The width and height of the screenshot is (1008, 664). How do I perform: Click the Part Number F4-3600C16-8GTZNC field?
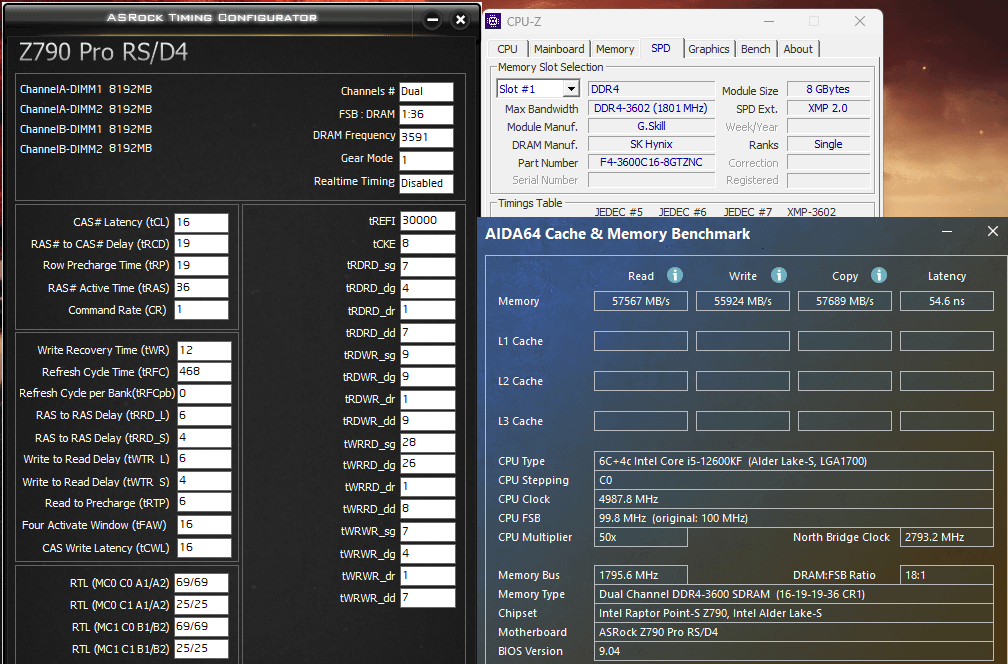pos(651,163)
